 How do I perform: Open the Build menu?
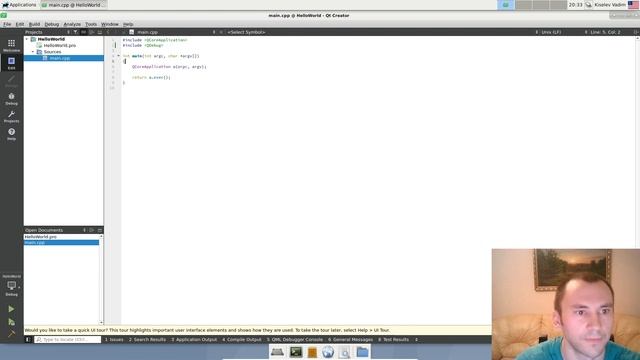(x=34, y=24)
